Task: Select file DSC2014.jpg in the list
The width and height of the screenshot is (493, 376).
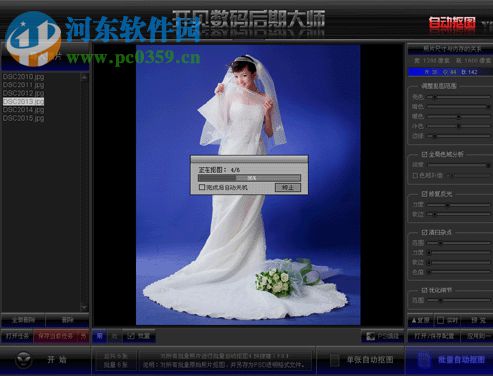Action: (23, 110)
